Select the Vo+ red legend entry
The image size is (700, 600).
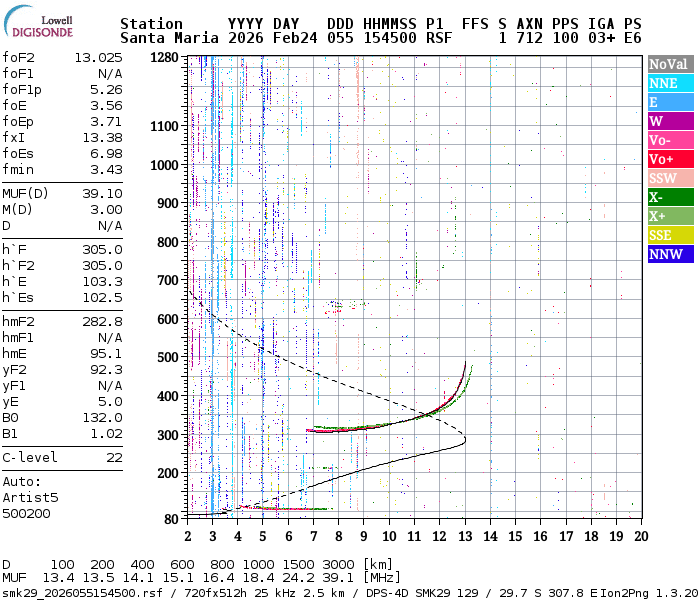click(671, 159)
